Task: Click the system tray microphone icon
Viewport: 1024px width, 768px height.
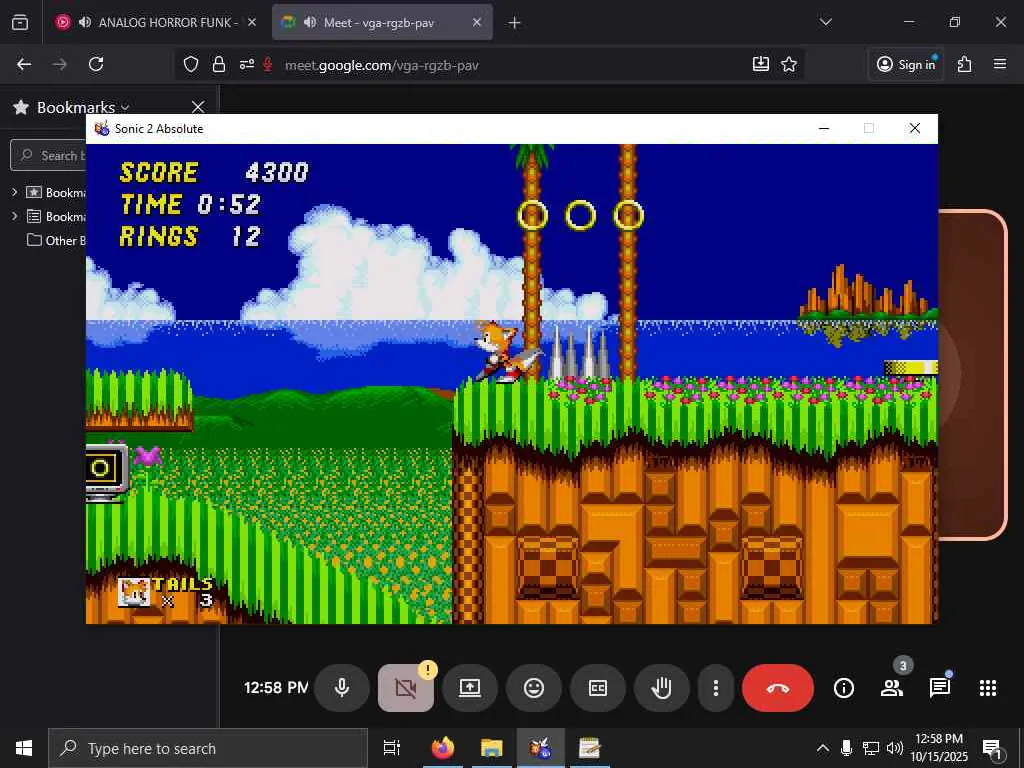Action: point(846,748)
